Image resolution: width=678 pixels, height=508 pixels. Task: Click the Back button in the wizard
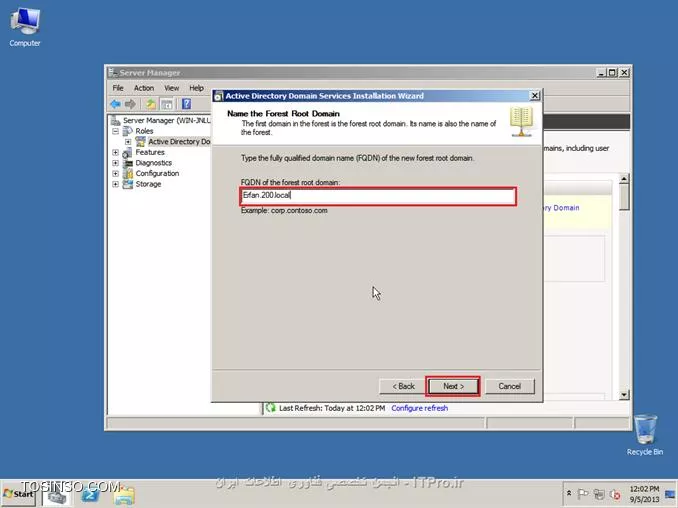coord(403,386)
